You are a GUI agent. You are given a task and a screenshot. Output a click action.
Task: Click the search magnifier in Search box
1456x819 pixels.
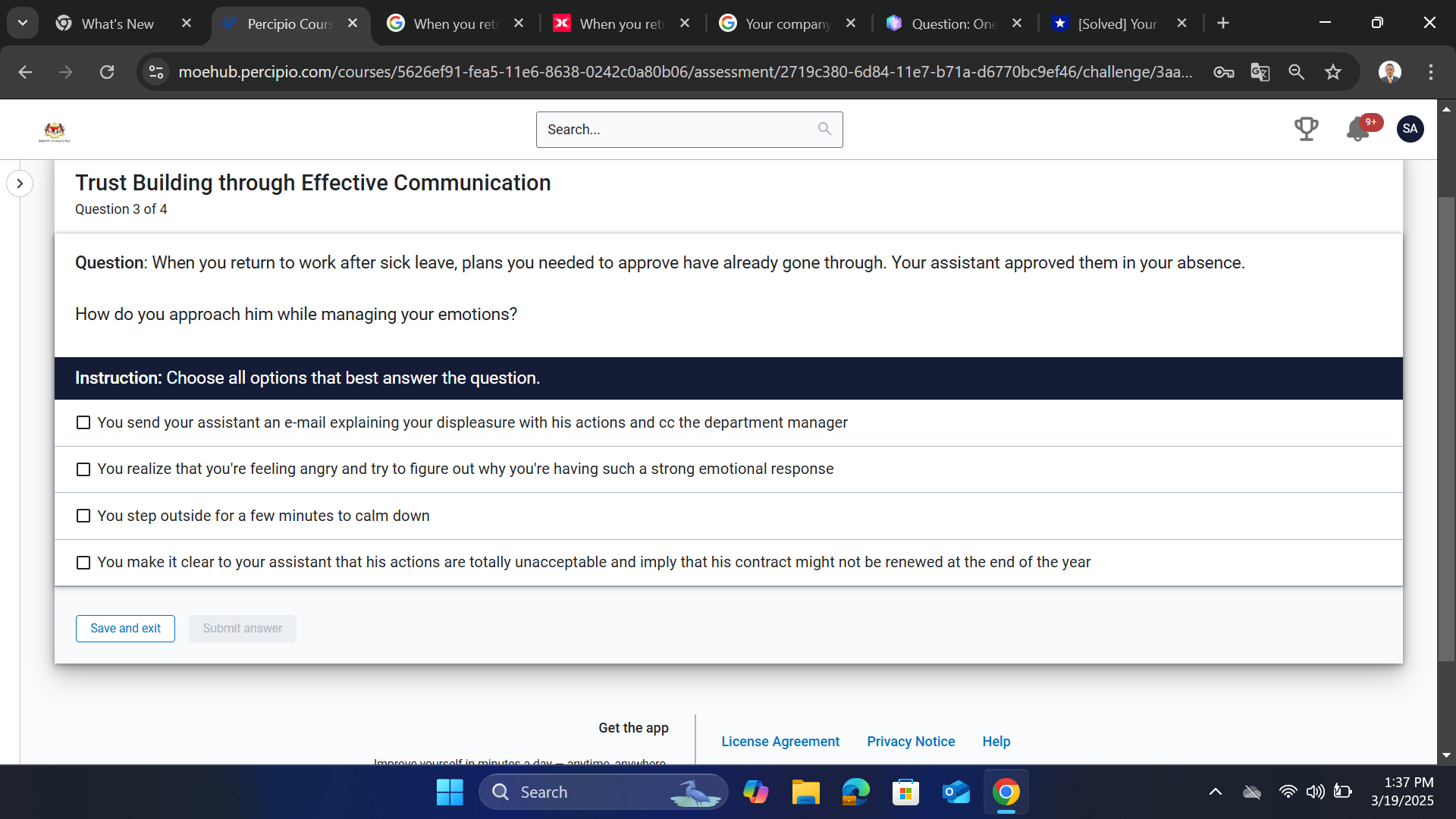tap(824, 129)
